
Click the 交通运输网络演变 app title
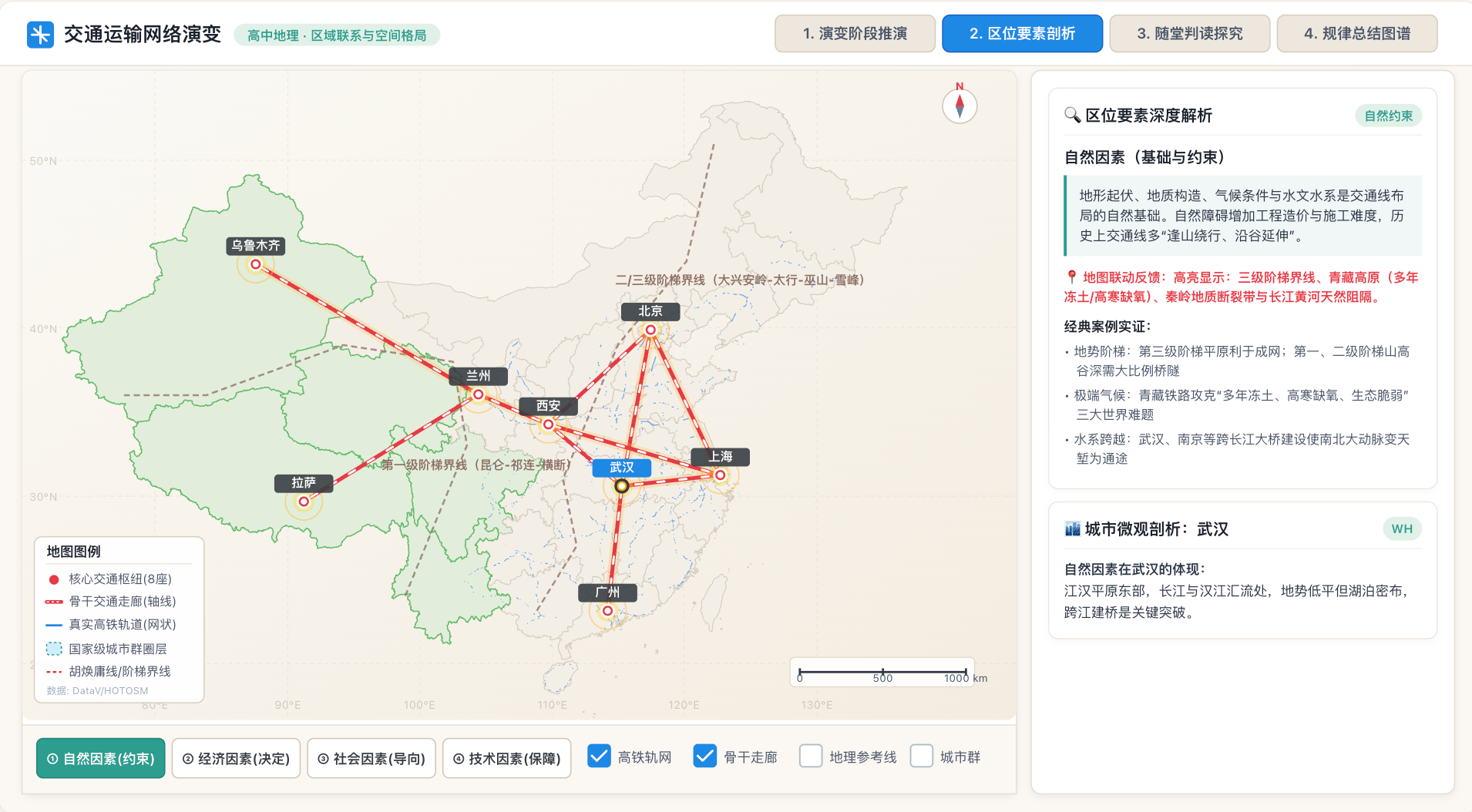(x=143, y=35)
